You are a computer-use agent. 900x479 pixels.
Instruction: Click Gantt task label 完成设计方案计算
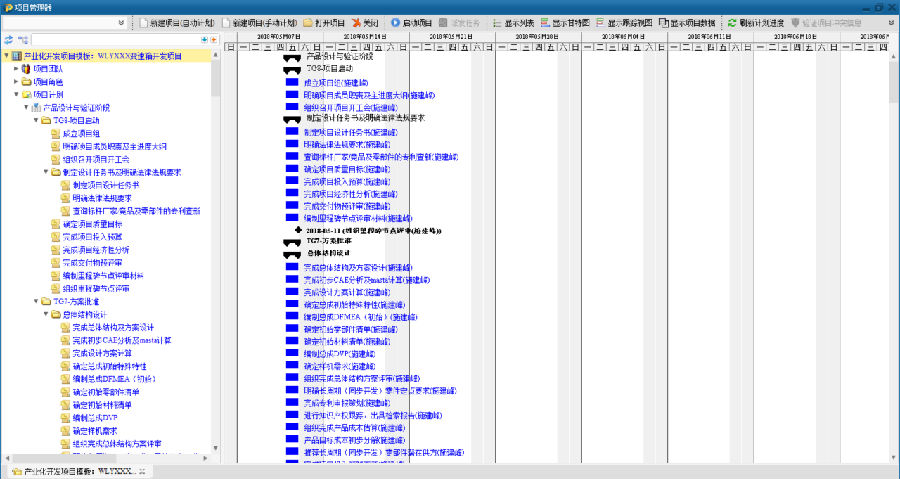(x=347, y=292)
